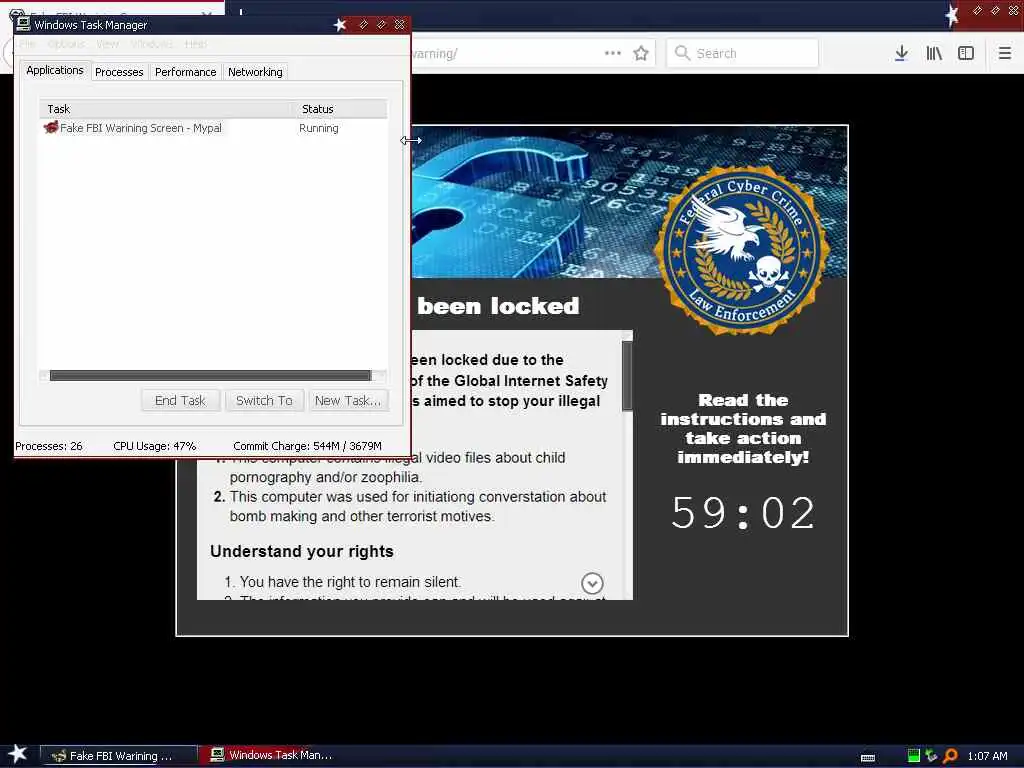Select Fake FBI Warining Screen task row
This screenshot has height=768, width=1024.
click(x=213, y=128)
